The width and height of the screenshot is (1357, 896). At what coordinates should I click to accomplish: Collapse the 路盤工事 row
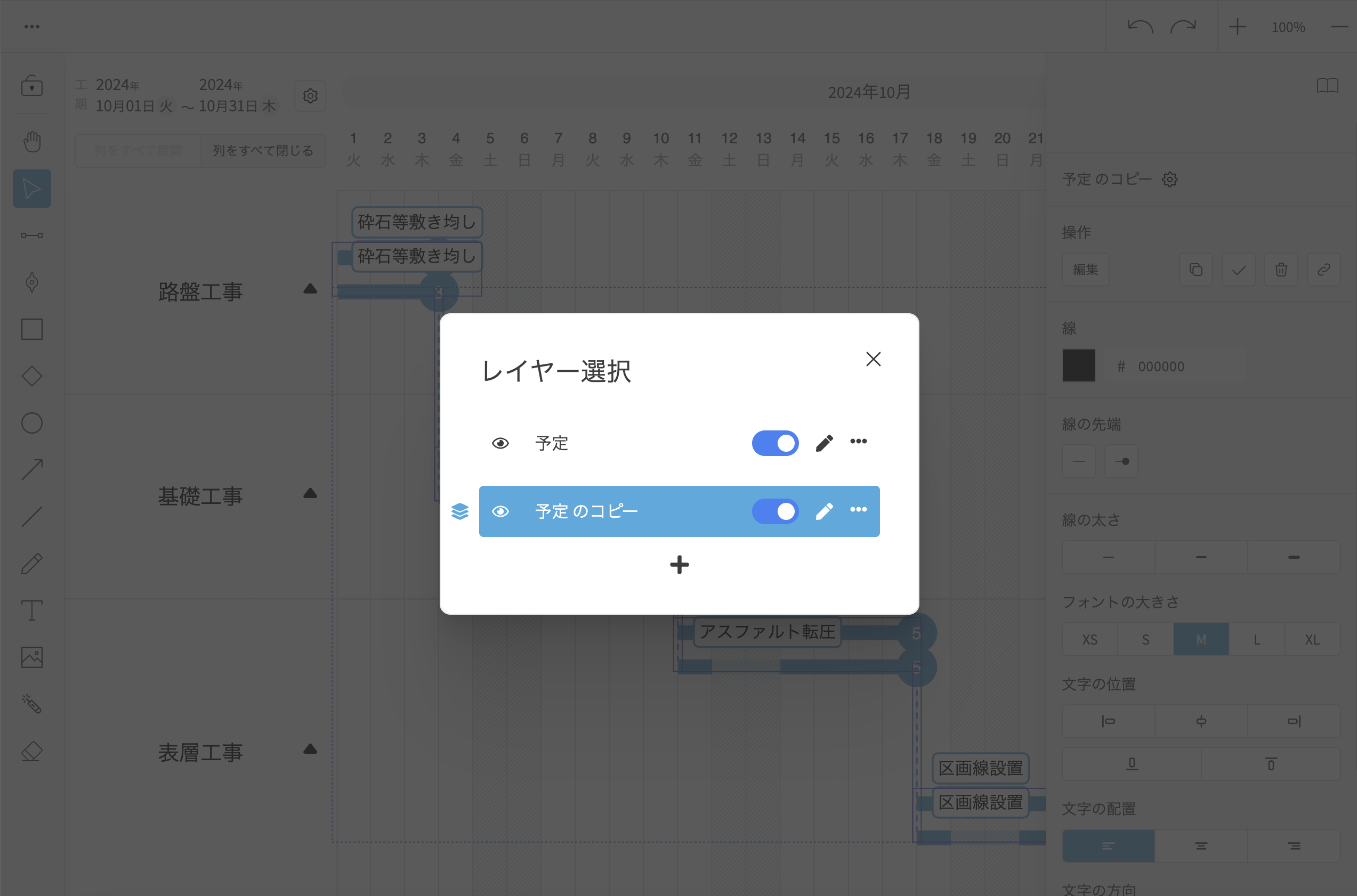click(x=310, y=289)
